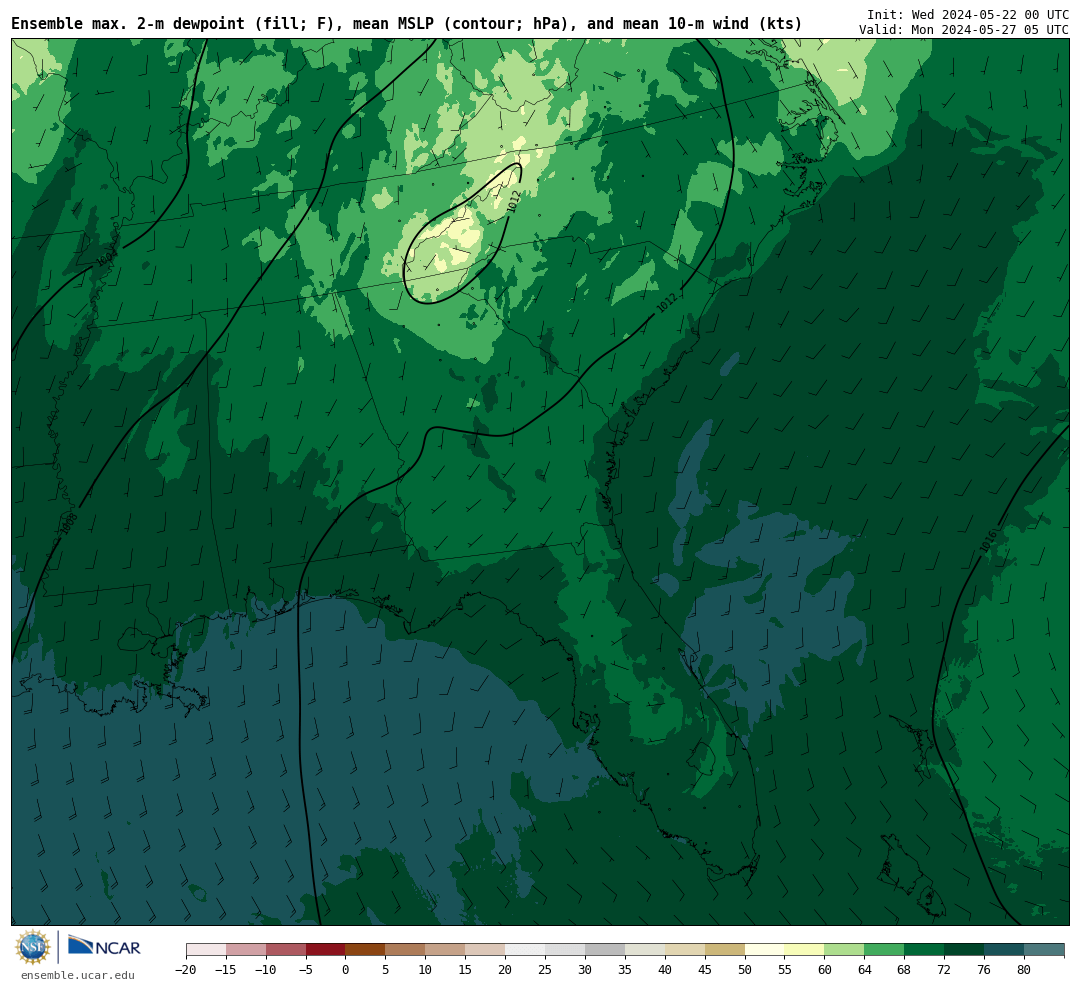Click the 35 colorbar tick label

click(x=625, y=970)
